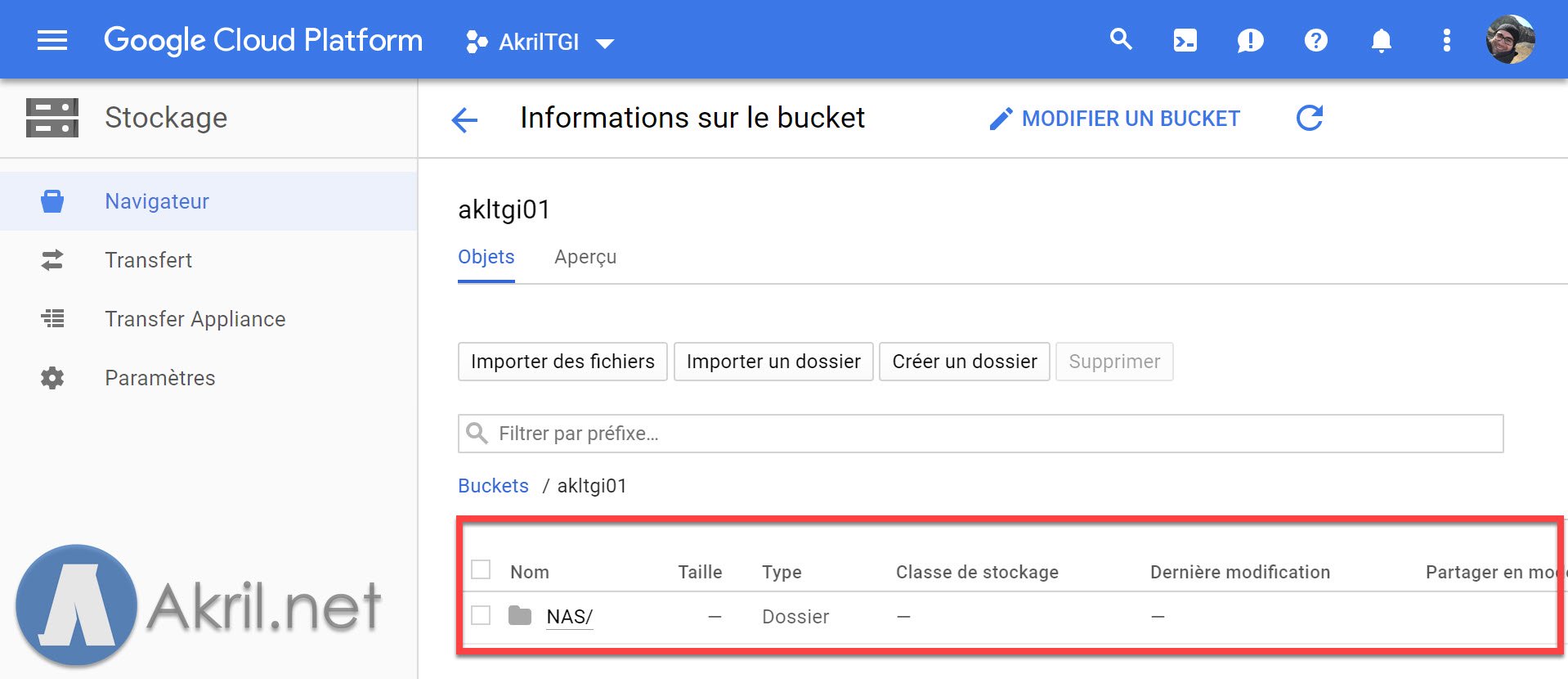
Task: Switch to the Objets tab
Action: click(x=486, y=257)
